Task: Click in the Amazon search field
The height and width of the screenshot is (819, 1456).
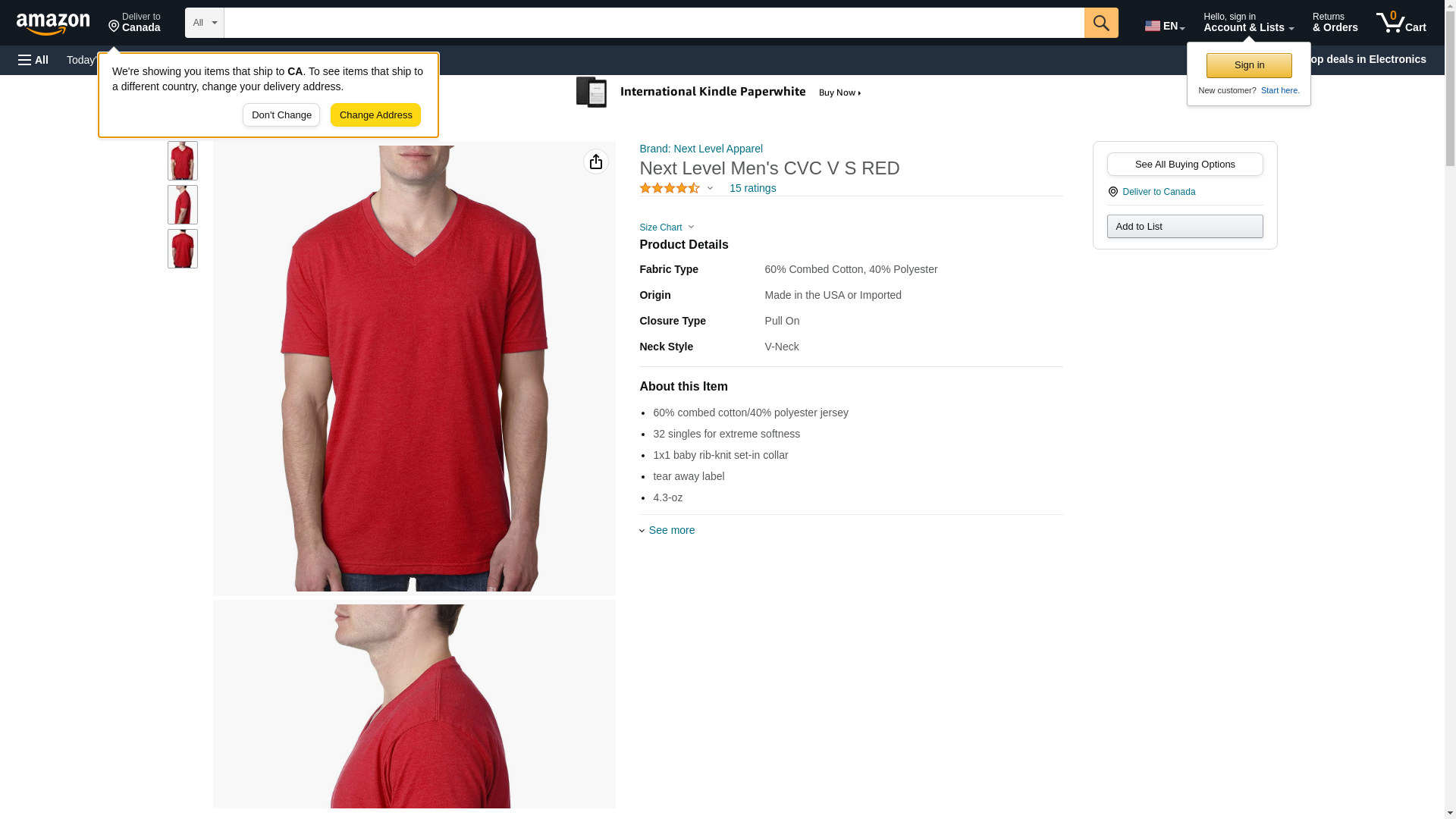Action: 654,23
